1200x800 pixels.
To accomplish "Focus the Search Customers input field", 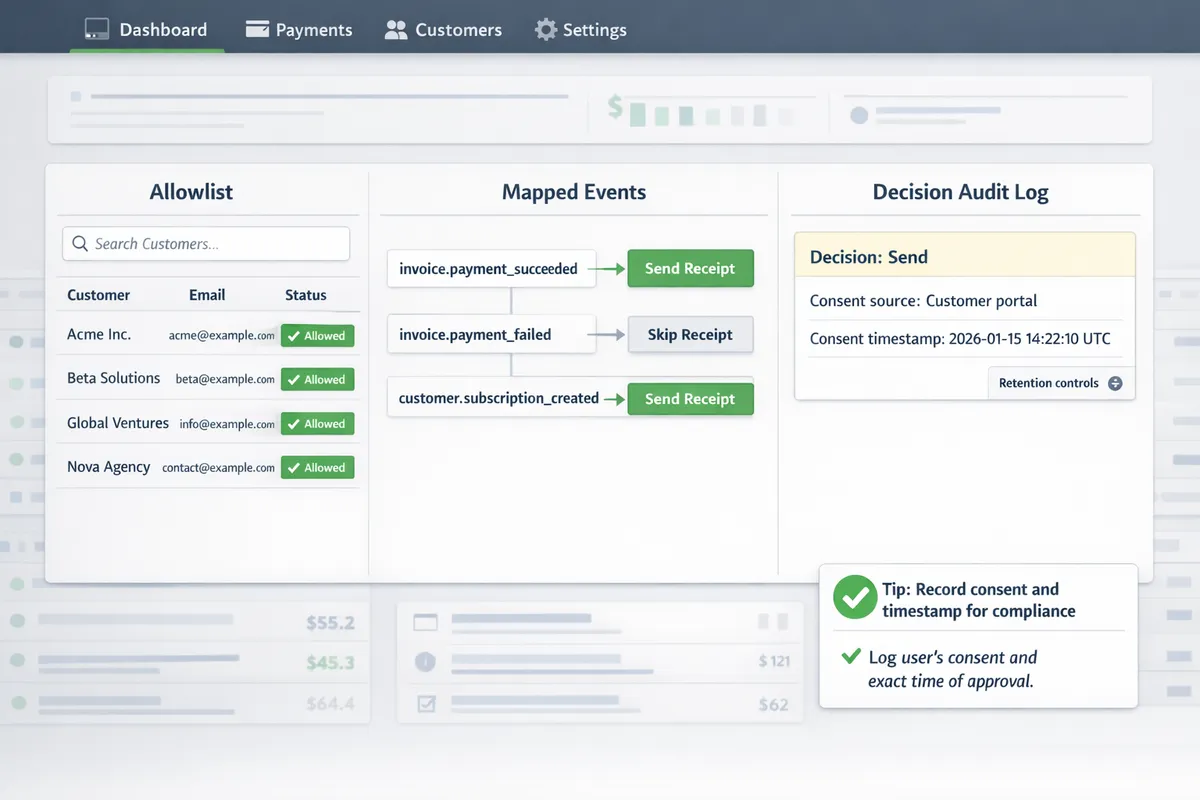I will click(215, 244).
